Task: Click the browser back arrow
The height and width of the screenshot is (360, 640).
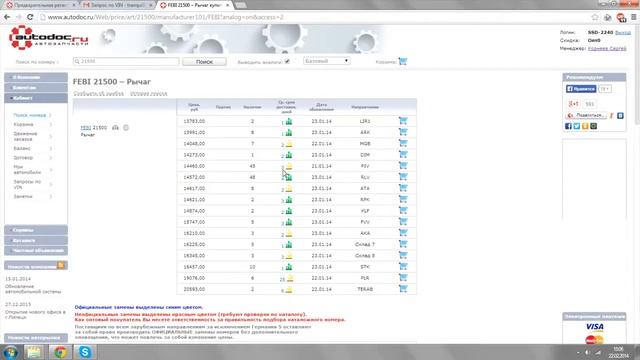Action: pos(7,17)
